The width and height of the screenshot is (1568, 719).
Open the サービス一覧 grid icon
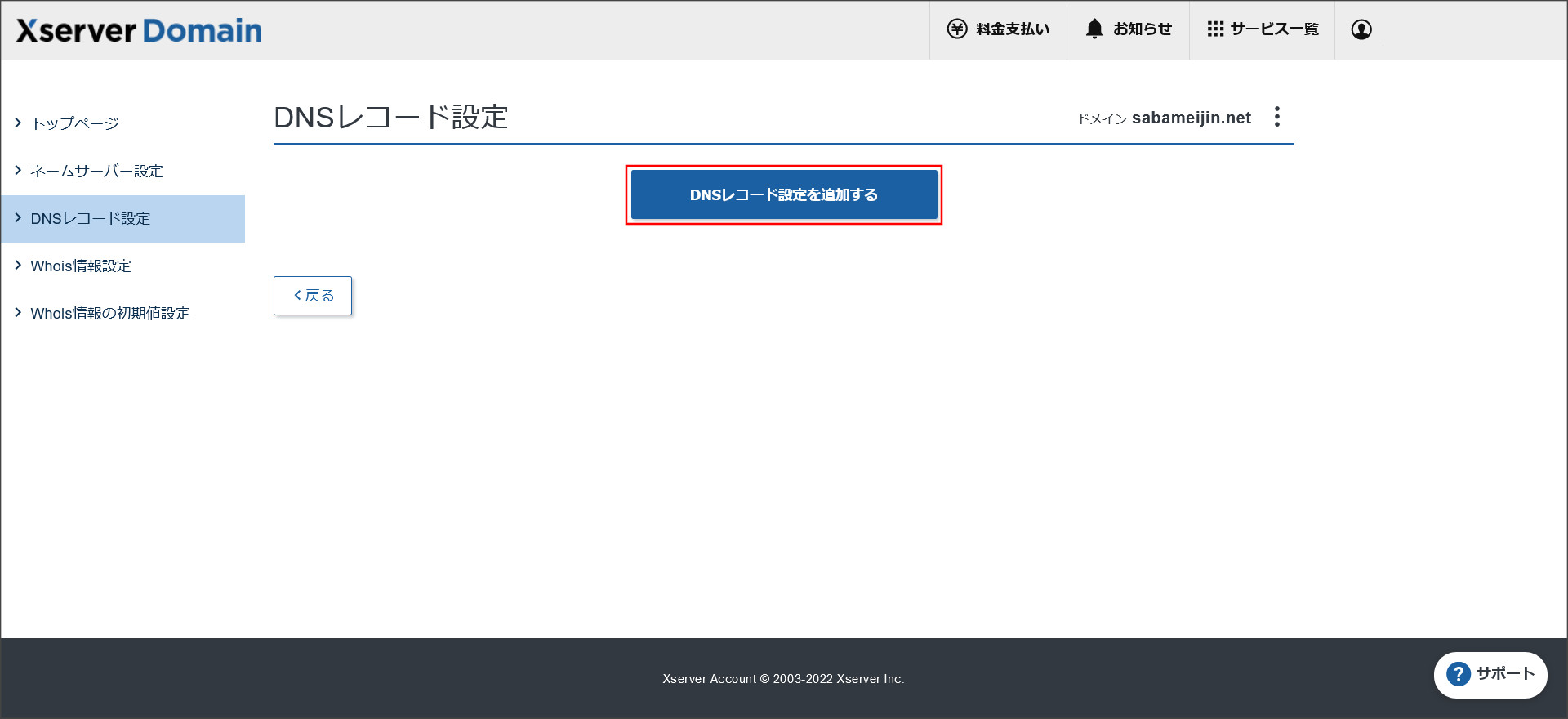1215,29
